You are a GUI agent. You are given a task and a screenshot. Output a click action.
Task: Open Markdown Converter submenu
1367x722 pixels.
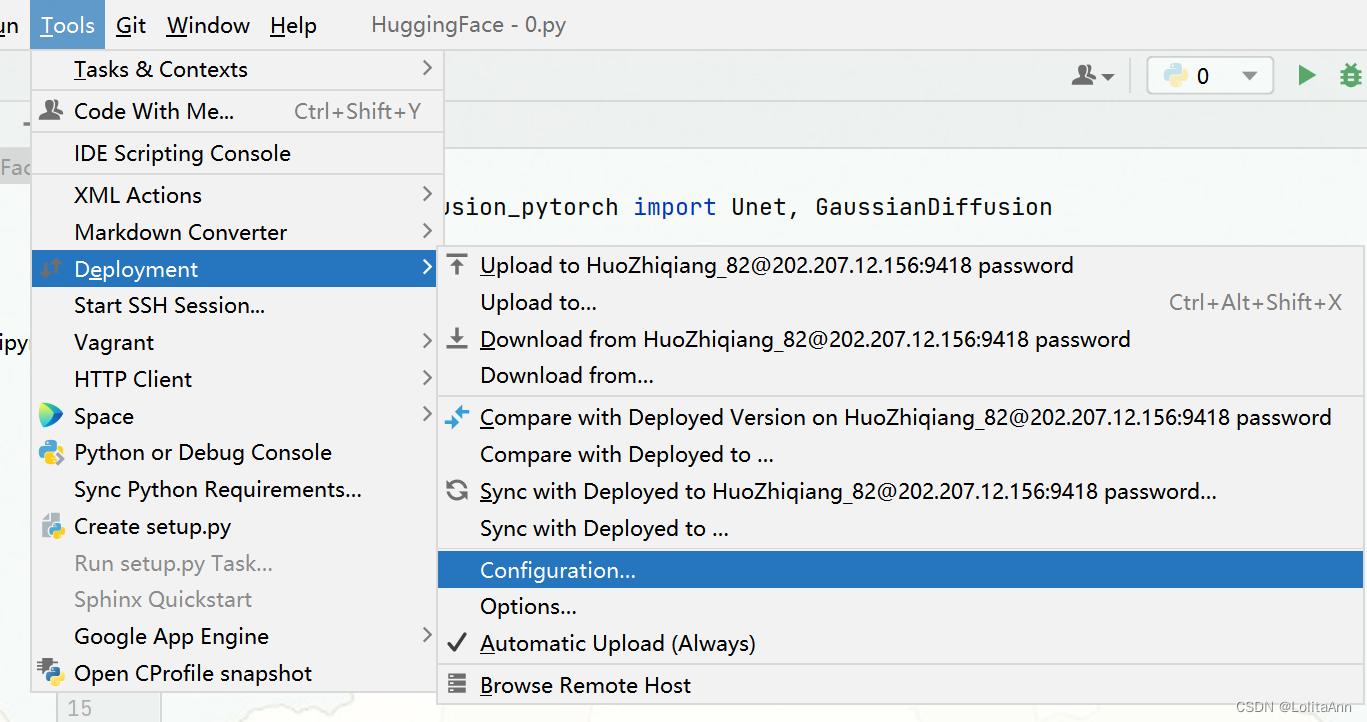pyautogui.click(x=238, y=232)
